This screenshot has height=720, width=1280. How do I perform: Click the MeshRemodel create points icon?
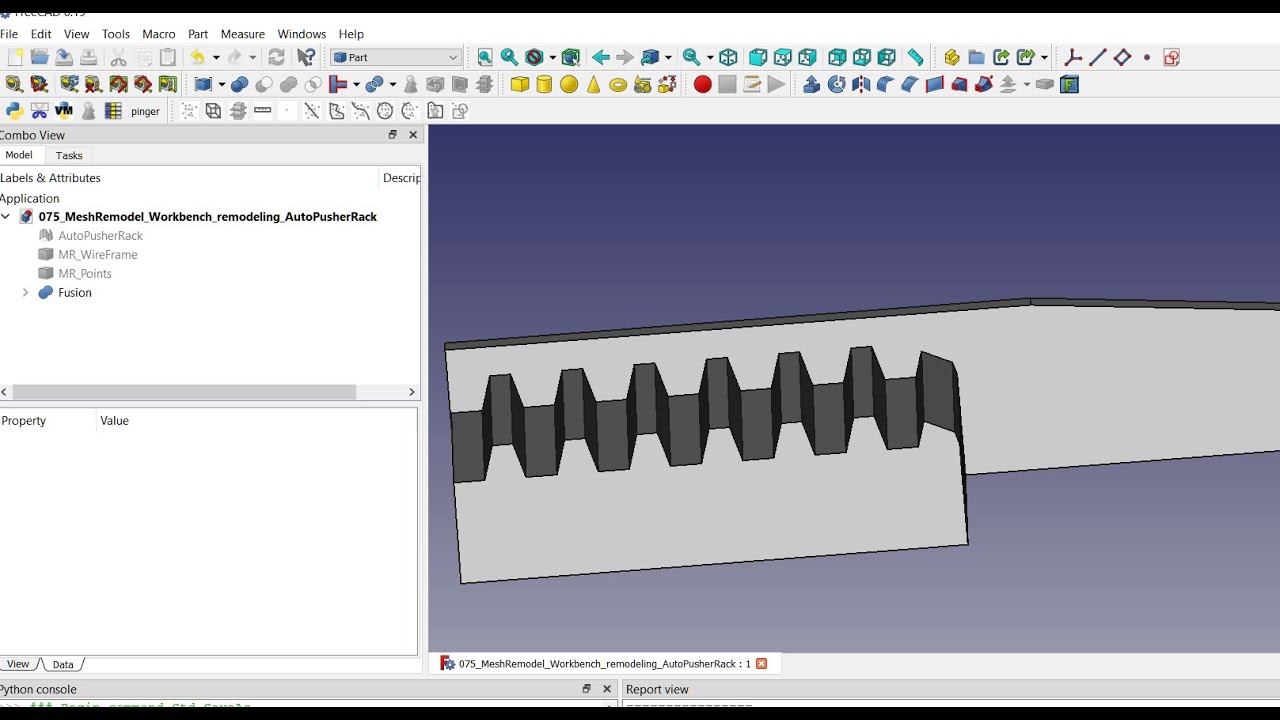click(x=188, y=111)
